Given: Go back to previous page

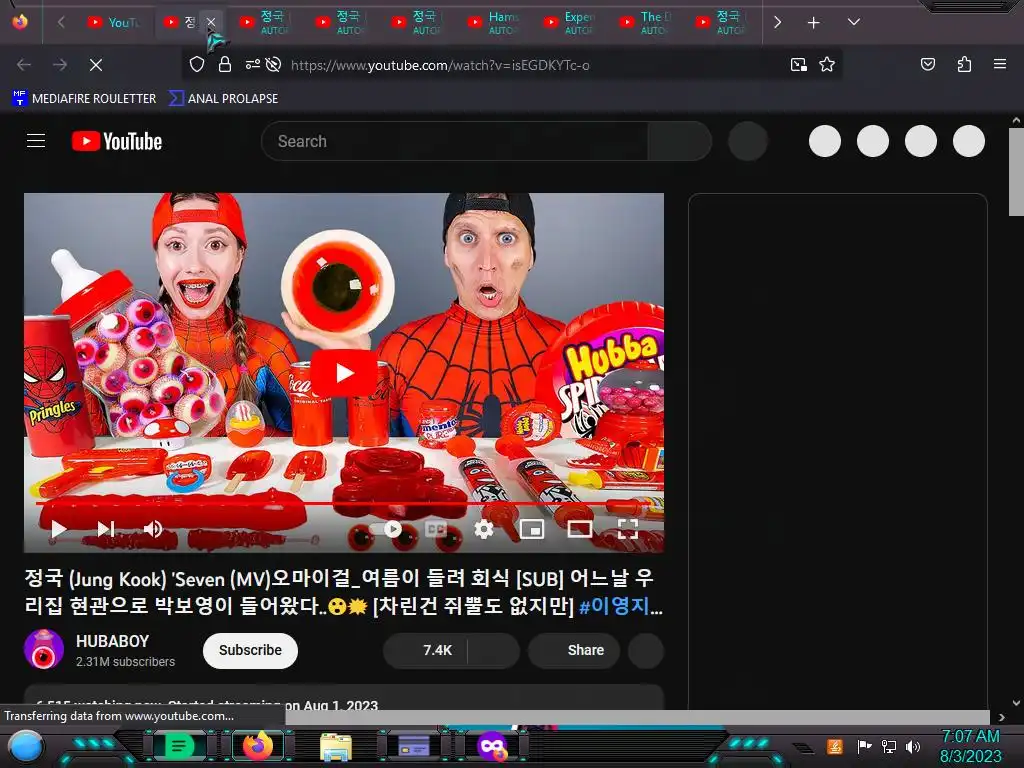Looking at the screenshot, I should click(x=24, y=65).
